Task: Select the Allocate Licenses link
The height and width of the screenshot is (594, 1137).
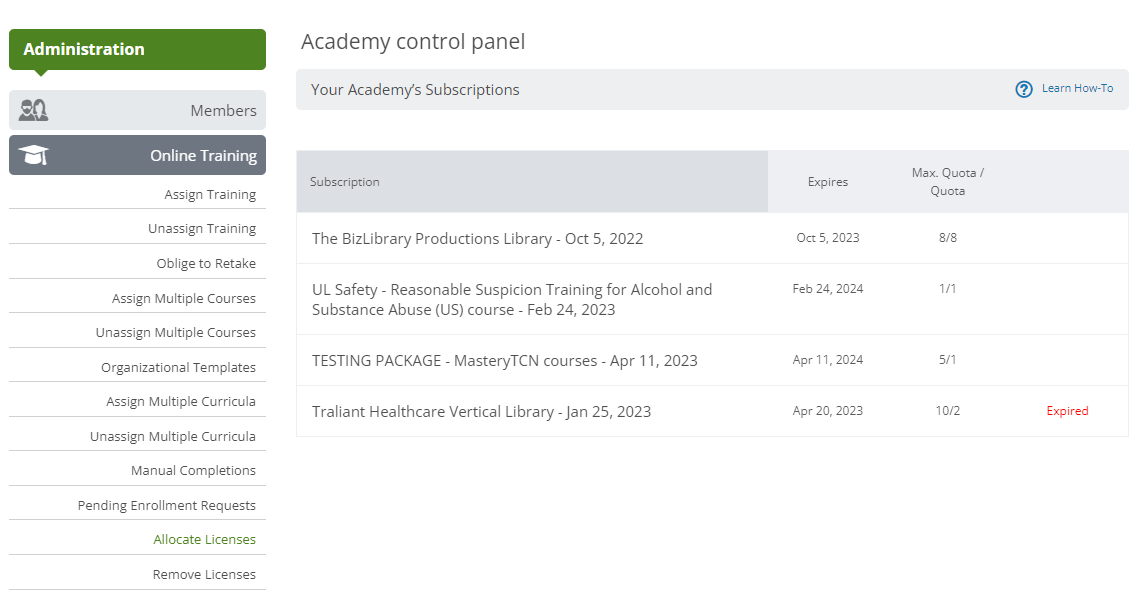Action: [204, 539]
